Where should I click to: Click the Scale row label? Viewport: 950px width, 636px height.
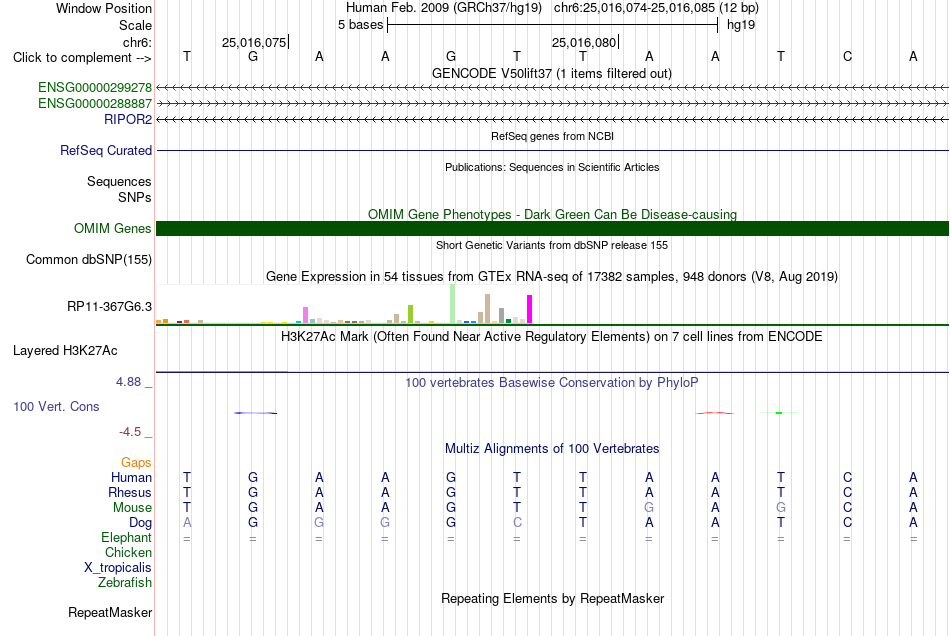tap(135, 25)
